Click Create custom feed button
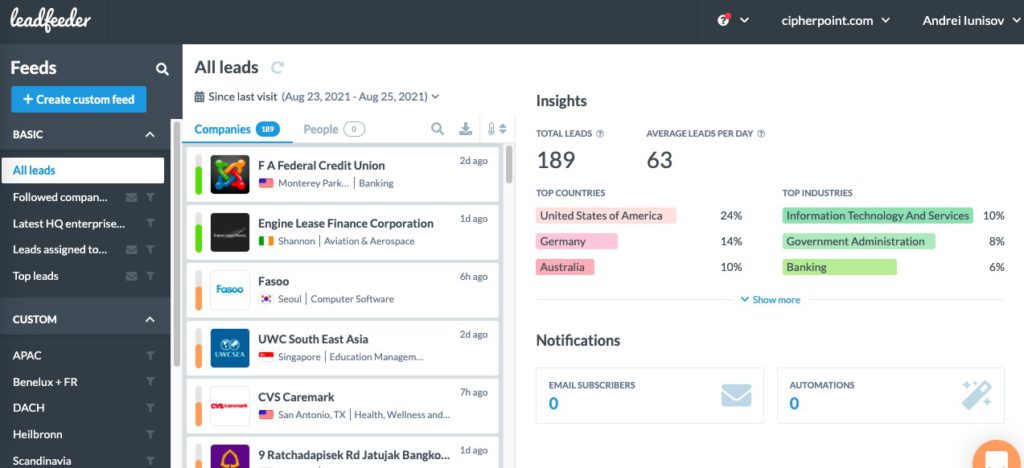The width and height of the screenshot is (1024, 468). (78, 99)
